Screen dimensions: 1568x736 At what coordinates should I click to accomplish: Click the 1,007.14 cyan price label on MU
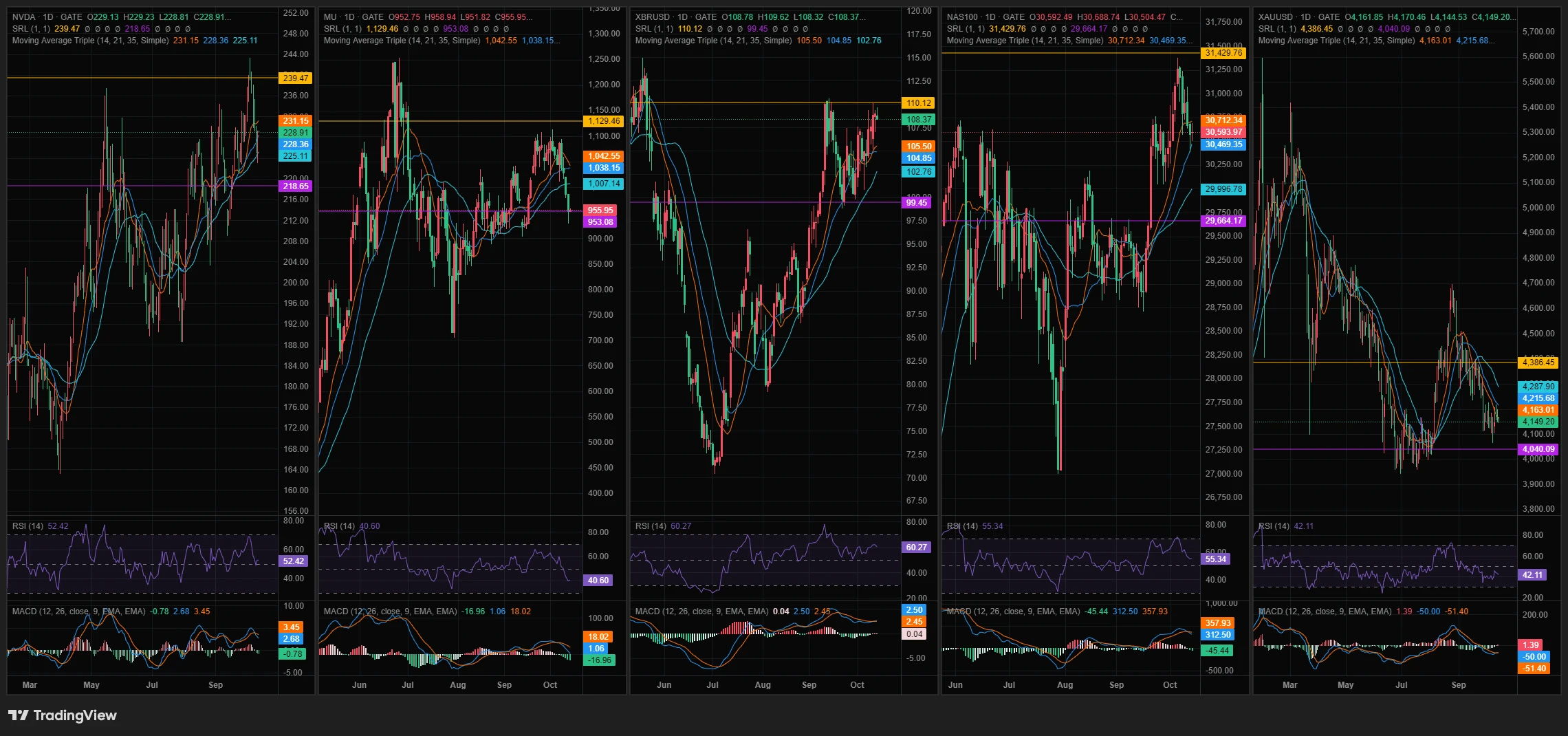[603, 184]
